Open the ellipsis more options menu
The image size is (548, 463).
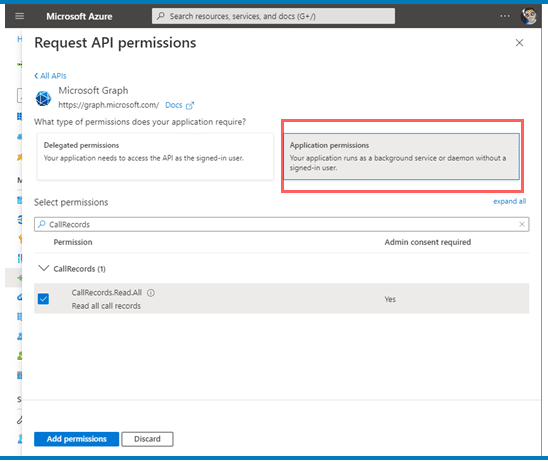click(x=504, y=16)
